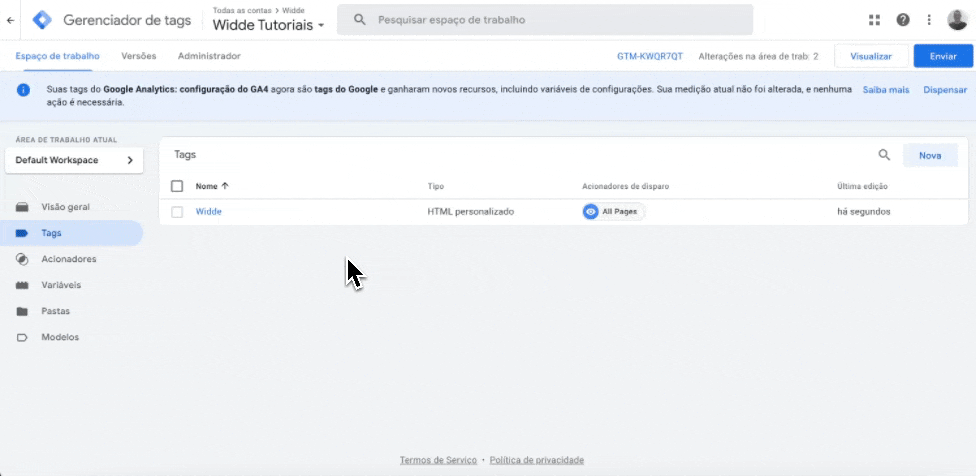Click the Tags sidebar icon
The width and height of the screenshot is (976, 476).
click(22, 233)
